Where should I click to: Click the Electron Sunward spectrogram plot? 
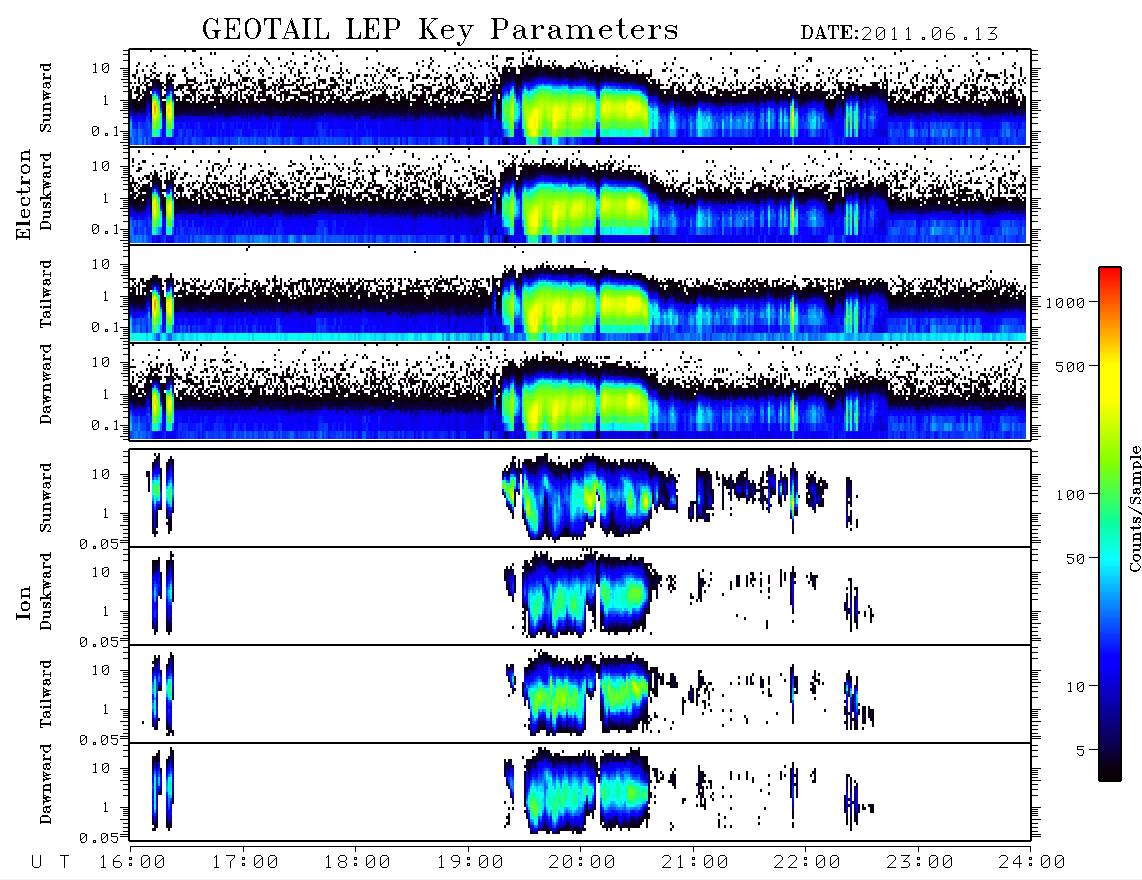[580, 97]
